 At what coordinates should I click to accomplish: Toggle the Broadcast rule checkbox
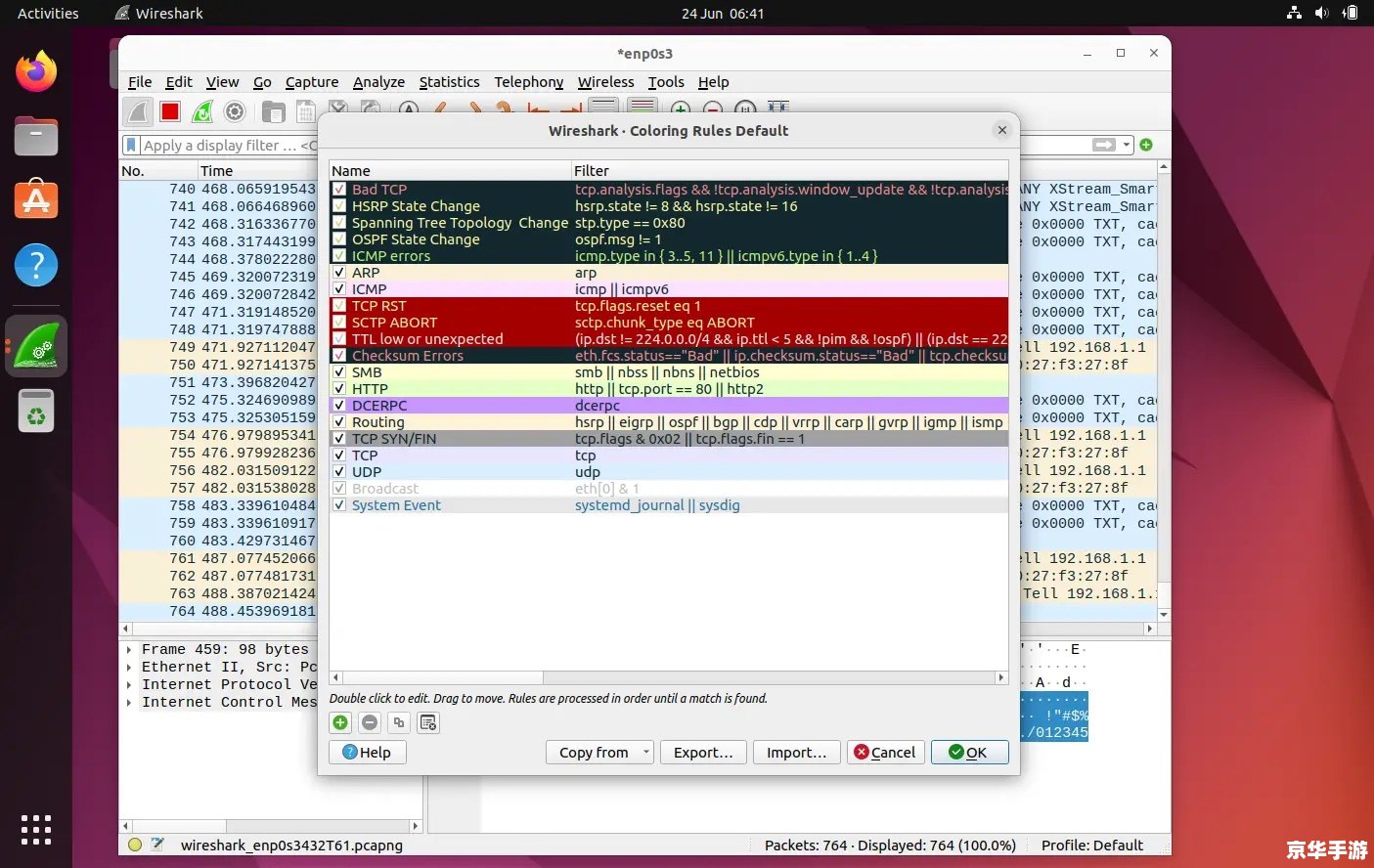(x=339, y=489)
